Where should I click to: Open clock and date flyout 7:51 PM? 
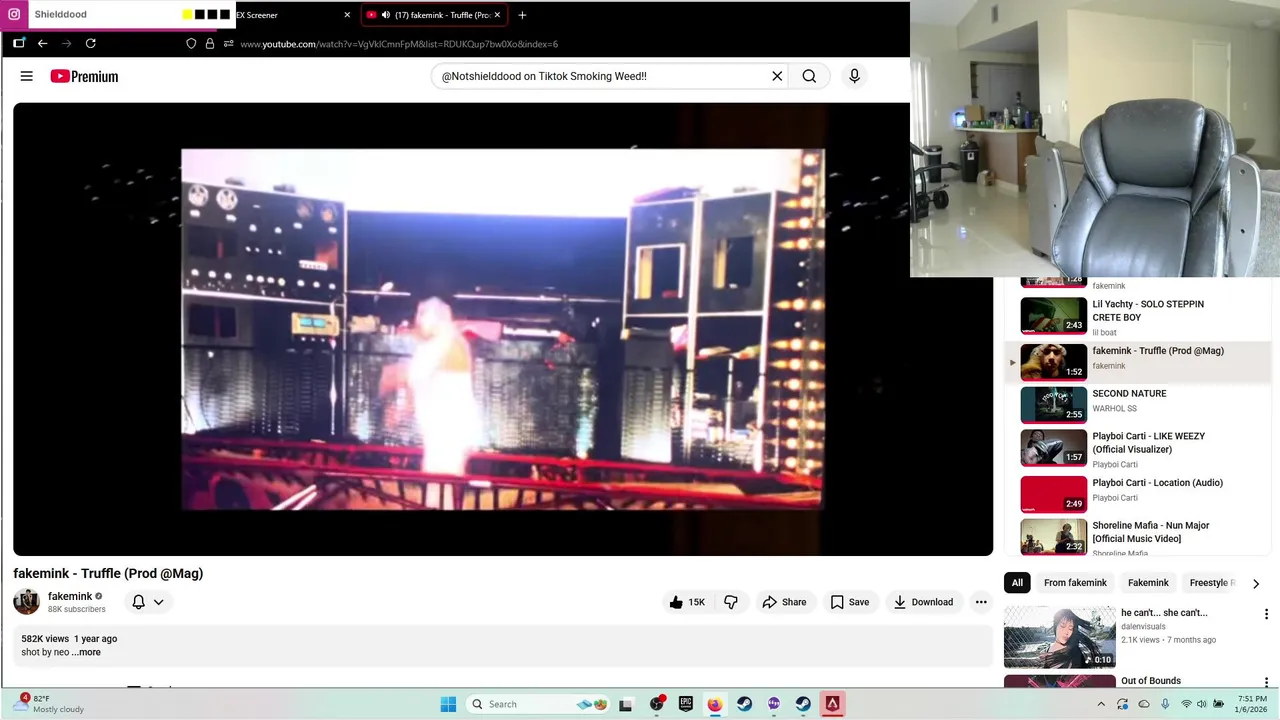(x=1252, y=704)
